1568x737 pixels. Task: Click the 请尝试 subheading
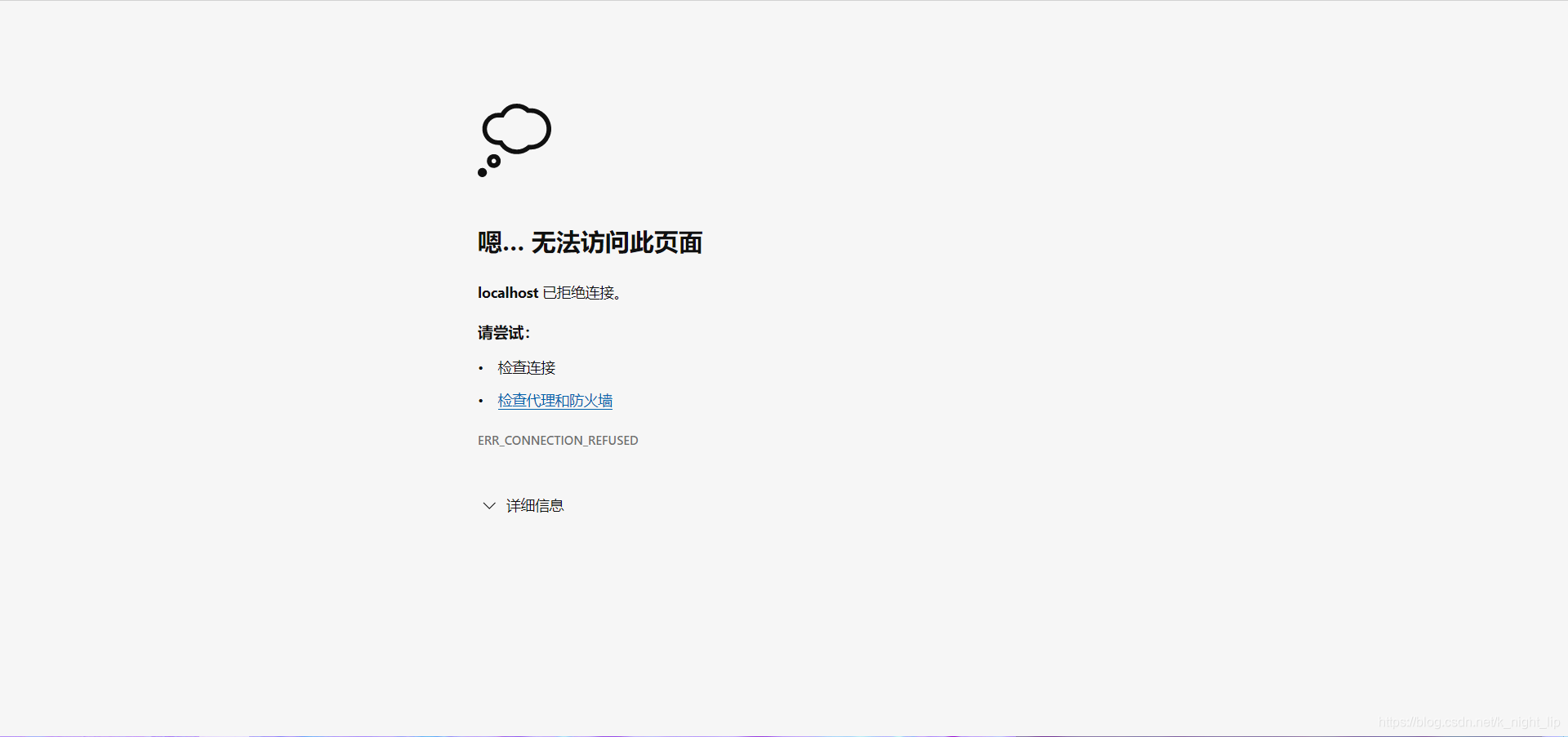coord(503,332)
